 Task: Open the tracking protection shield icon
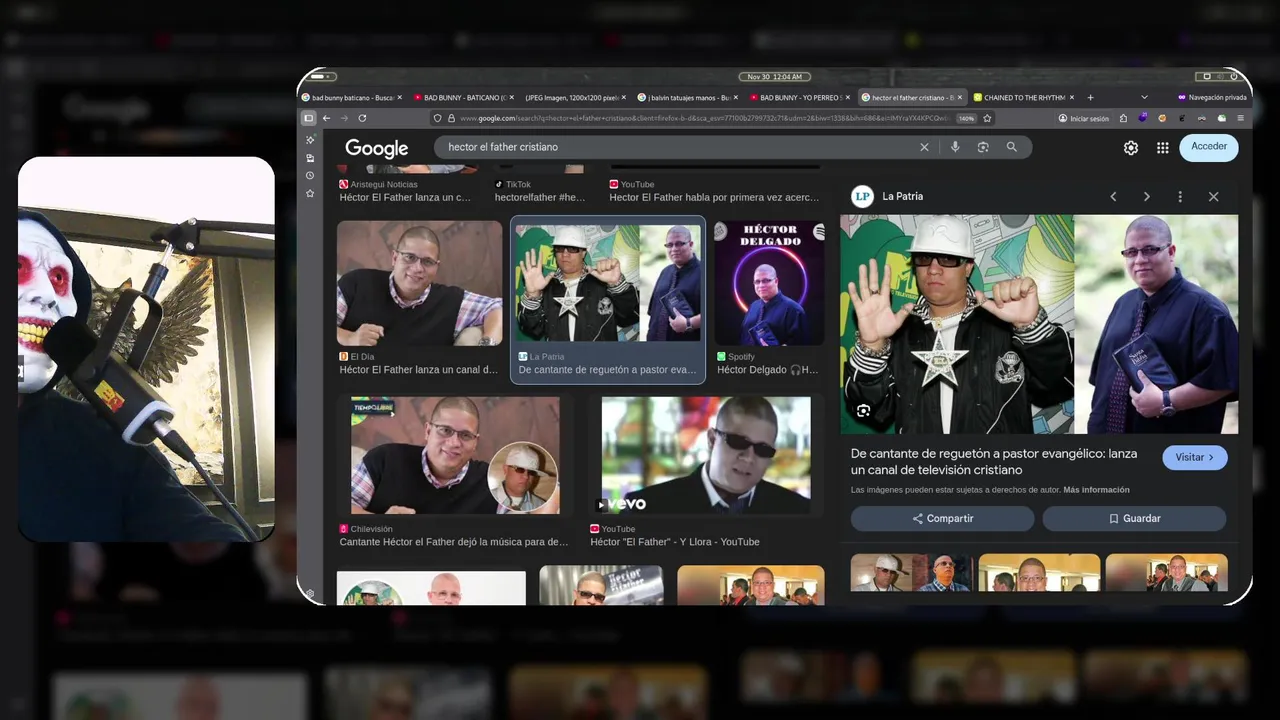pos(437,118)
